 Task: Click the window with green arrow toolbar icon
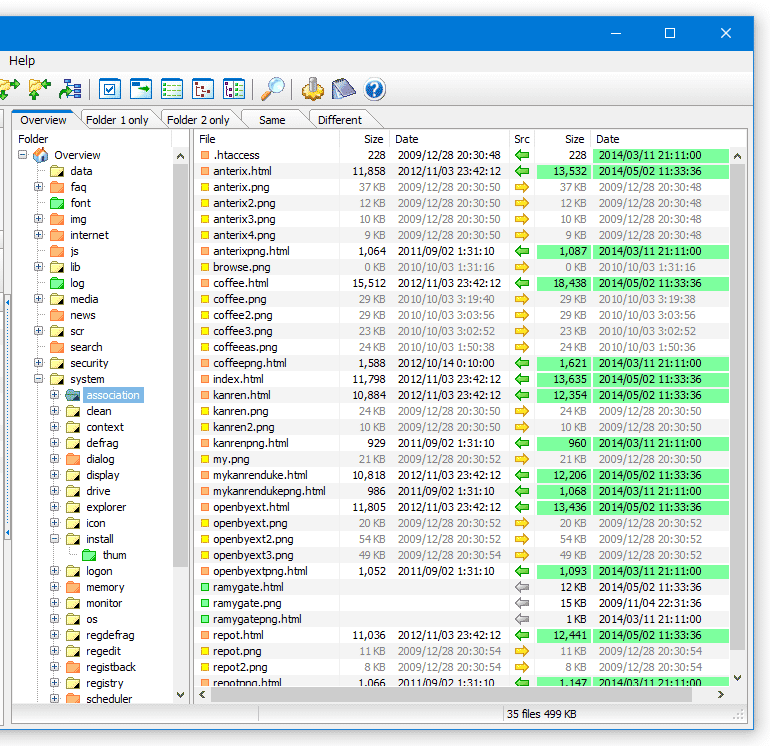(141, 89)
